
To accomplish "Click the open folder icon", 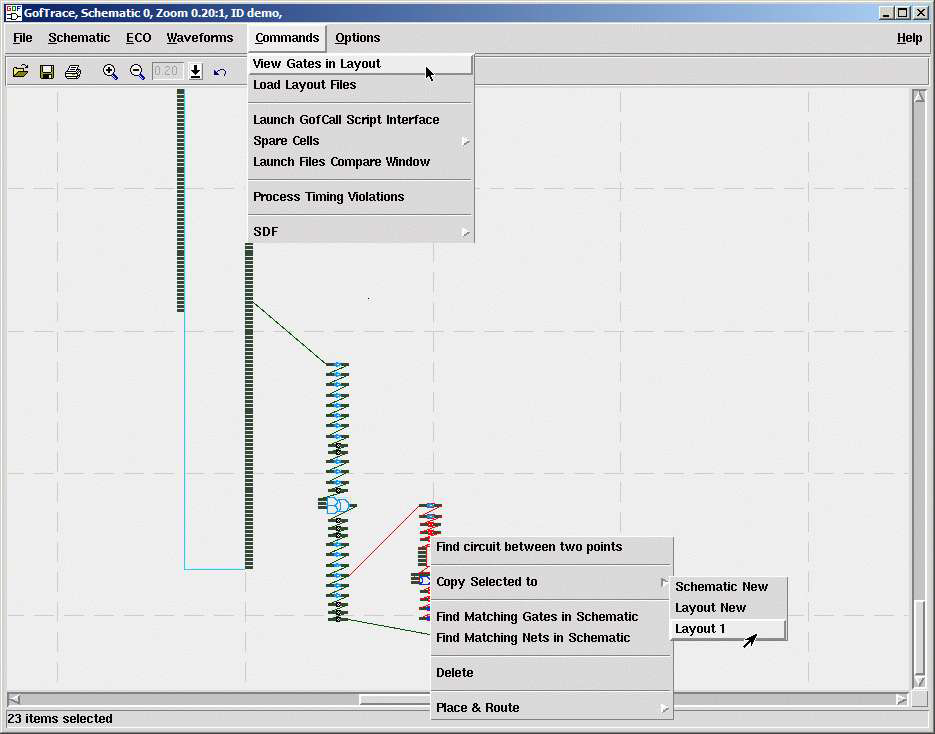I will [20, 72].
